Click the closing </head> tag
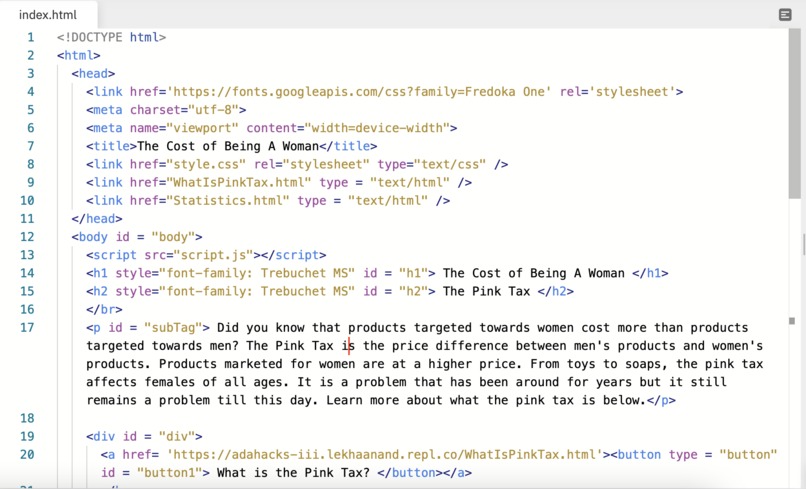806x489 pixels. pos(97,219)
